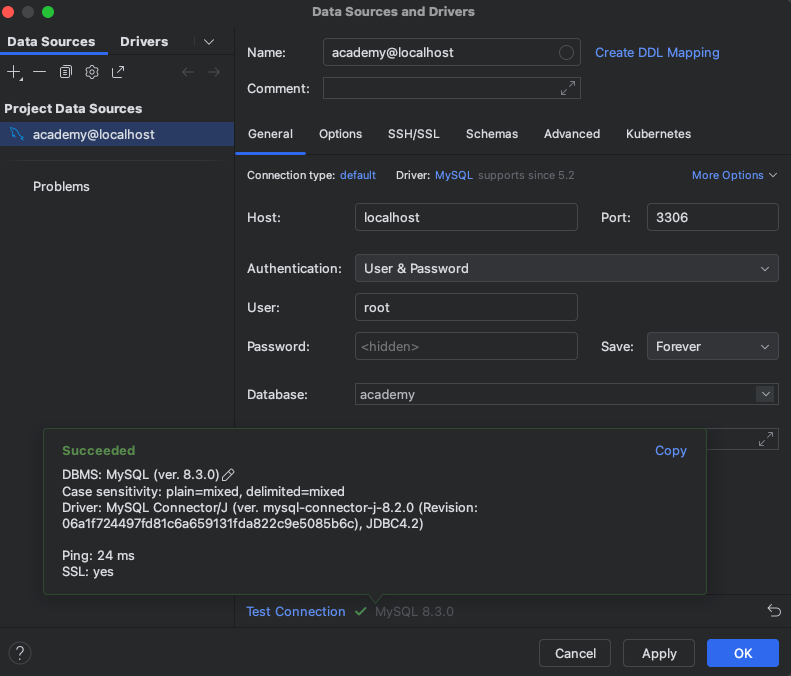Image resolution: width=791 pixels, height=676 pixels.
Task: Click the Create DDL Mapping link
Action: click(x=657, y=52)
